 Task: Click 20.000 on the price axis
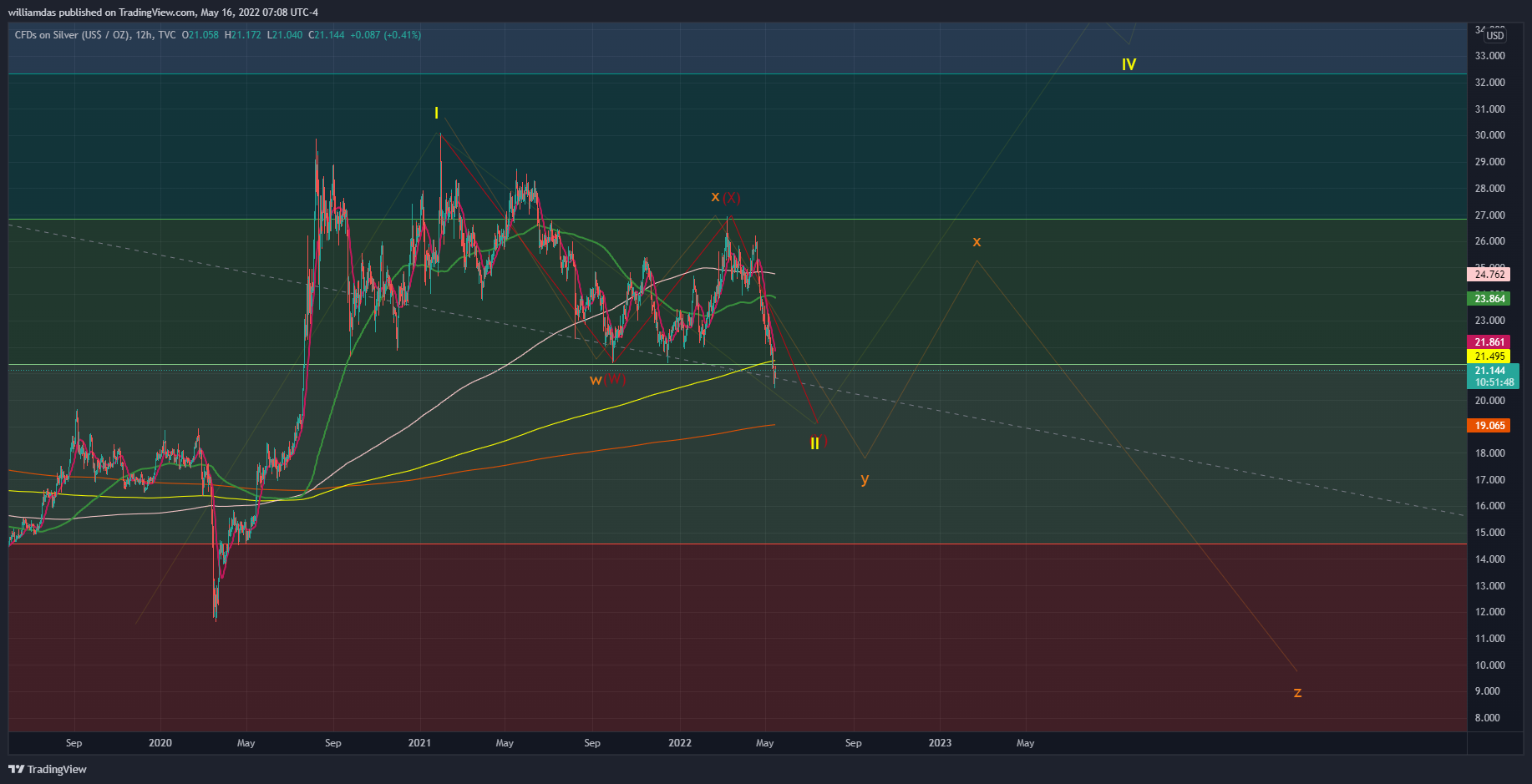[1489, 401]
